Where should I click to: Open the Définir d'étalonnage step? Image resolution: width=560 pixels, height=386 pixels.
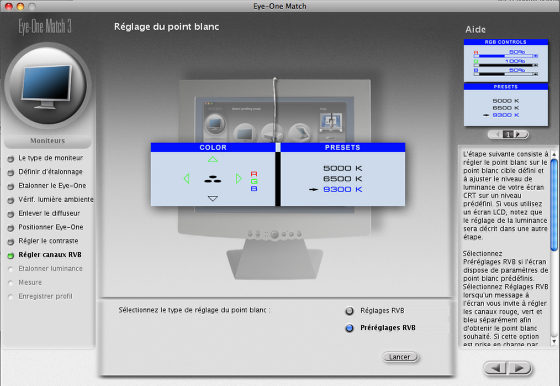50,172
